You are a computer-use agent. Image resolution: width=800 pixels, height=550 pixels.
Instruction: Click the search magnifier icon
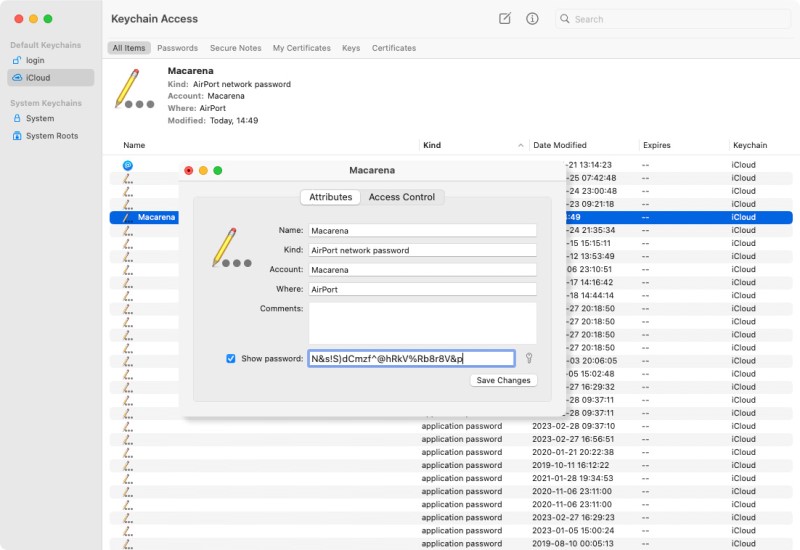[x=564, y=19]
